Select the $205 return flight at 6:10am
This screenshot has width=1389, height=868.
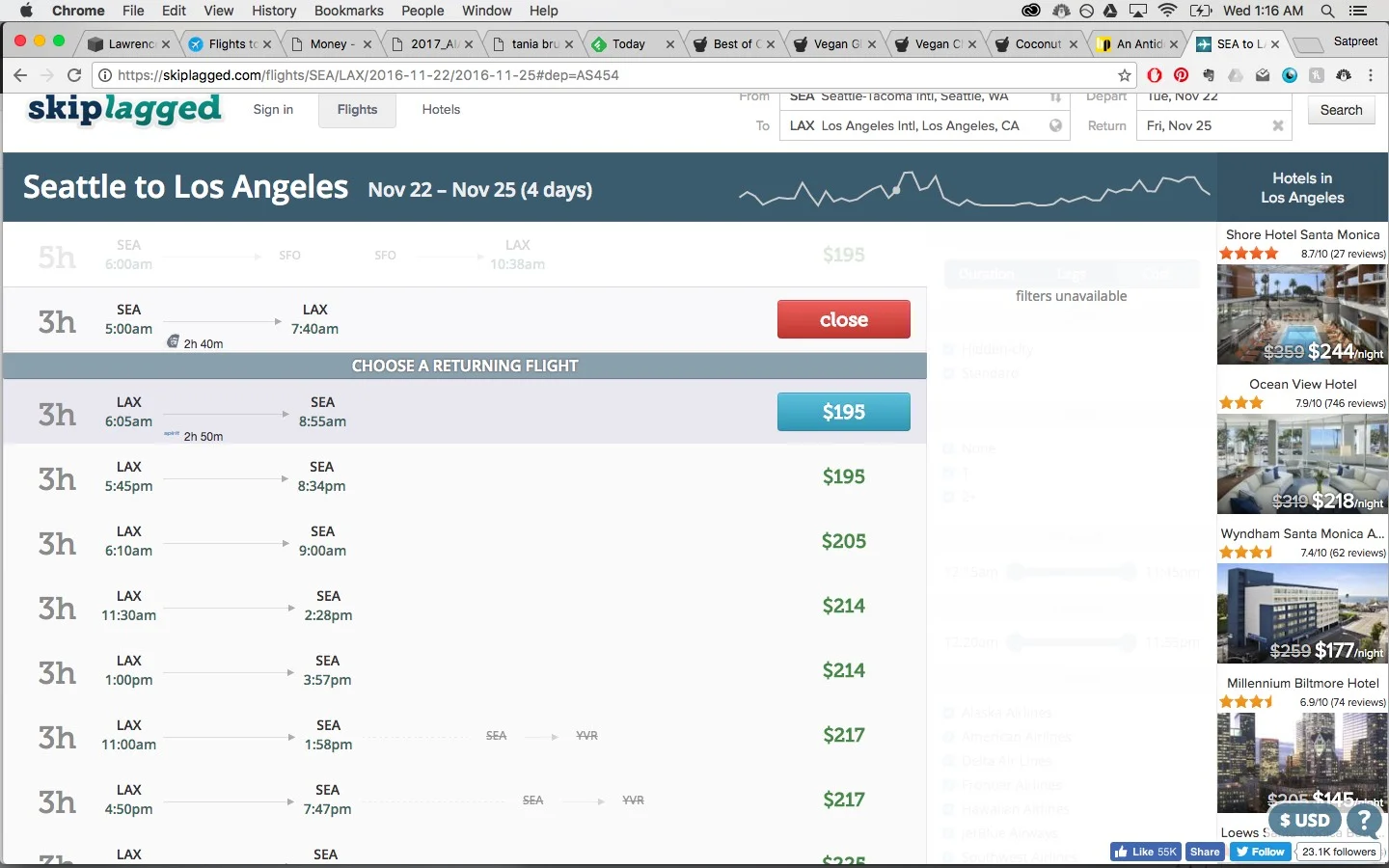click(x=465, y=541)
